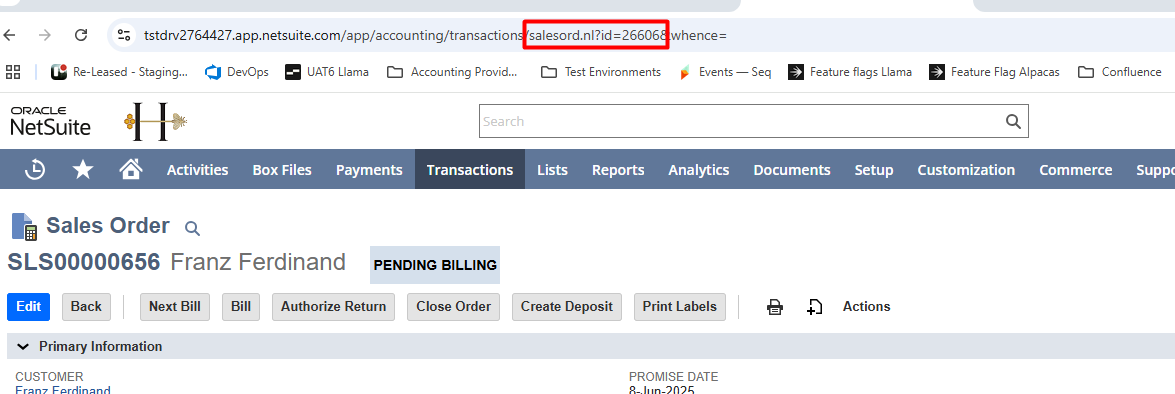Open the apps grid in the bookmarks bar
This screenshot has width=1175, height=394.
[13, 72]
